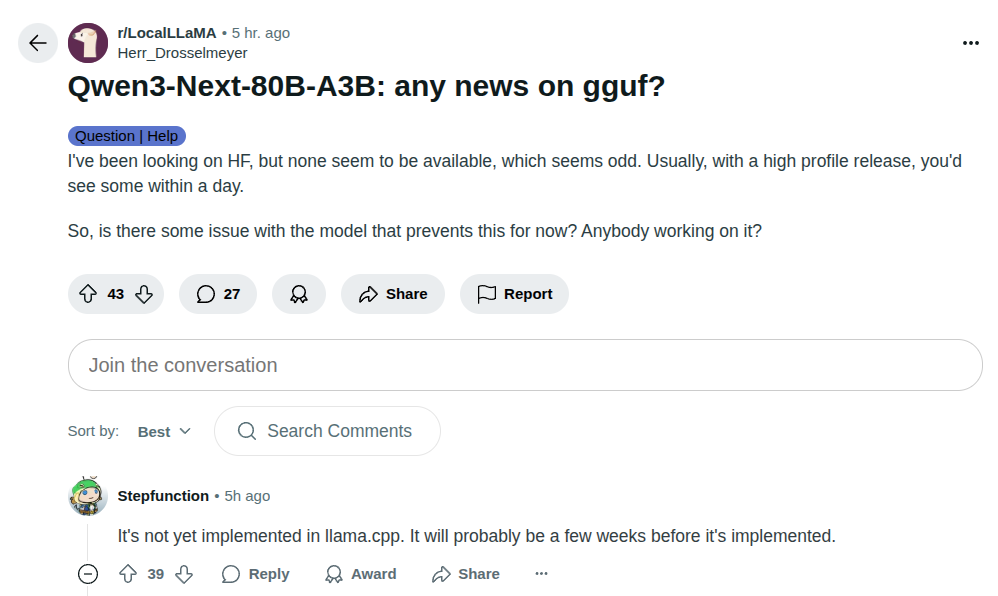The image size is (998, 596).
Task: Open Herr_Drosselmeyer's user profile
Action: click(183, 53)
